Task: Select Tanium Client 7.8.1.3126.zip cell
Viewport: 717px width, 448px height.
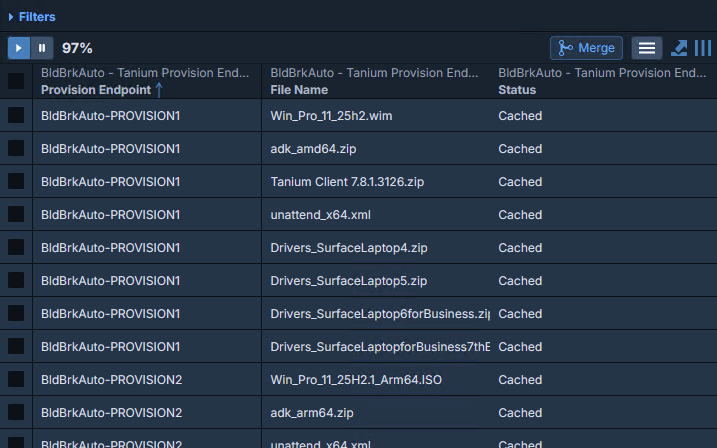Action: pos(347,182)
